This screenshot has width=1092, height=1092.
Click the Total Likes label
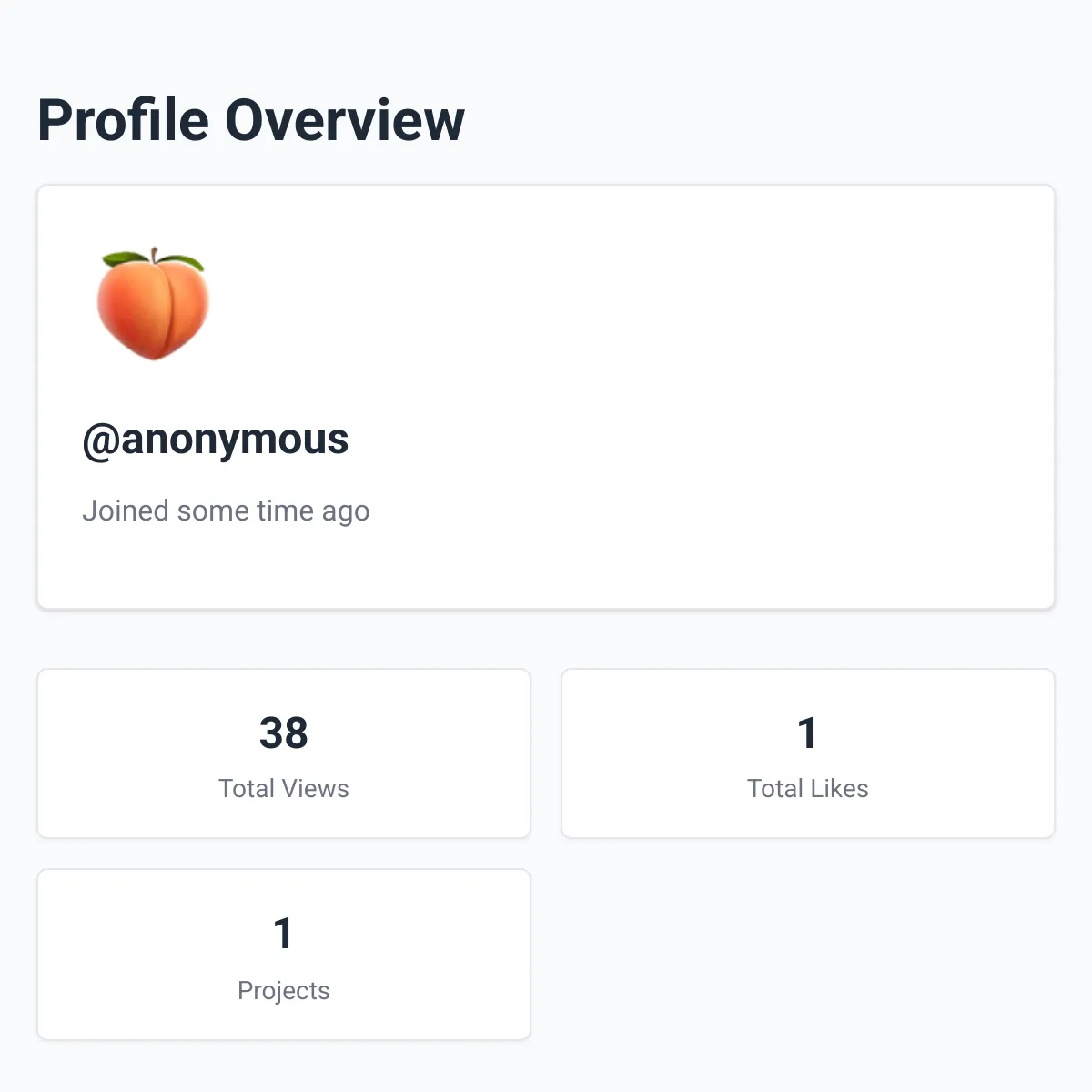(x=807, y=788)
